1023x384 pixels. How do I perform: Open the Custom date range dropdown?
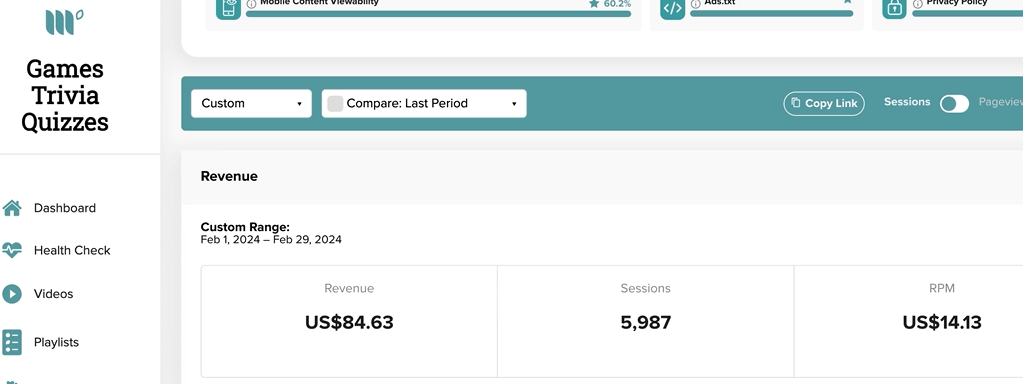[x=251, y=104]
